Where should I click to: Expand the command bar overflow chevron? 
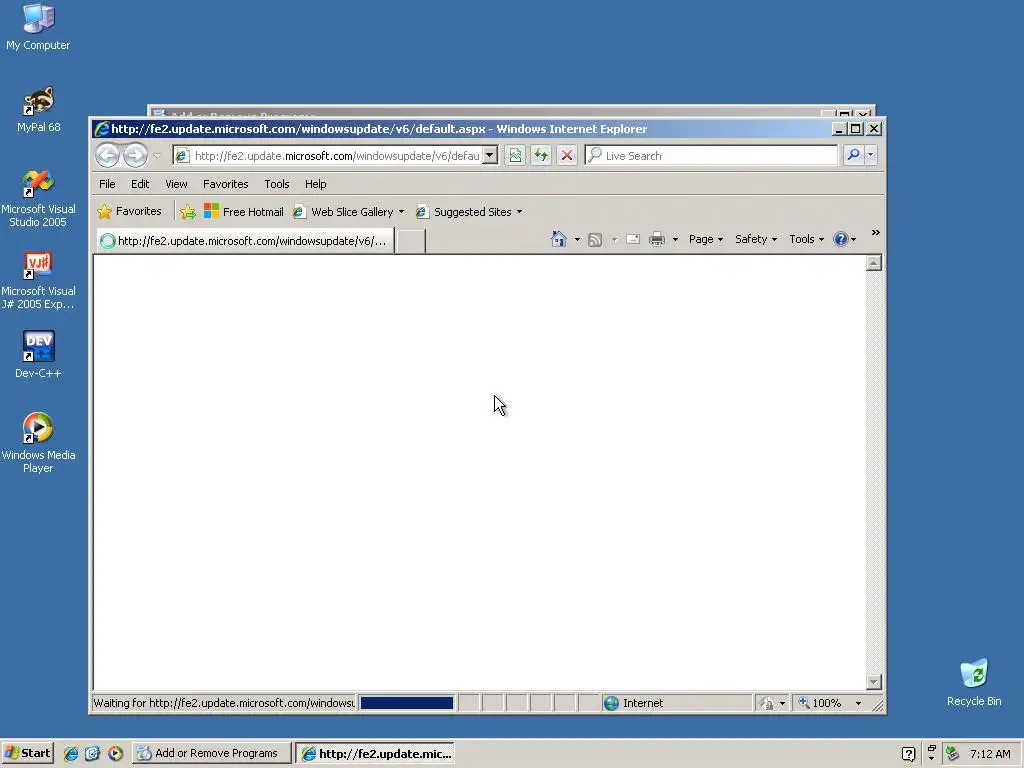pos(876,232)
